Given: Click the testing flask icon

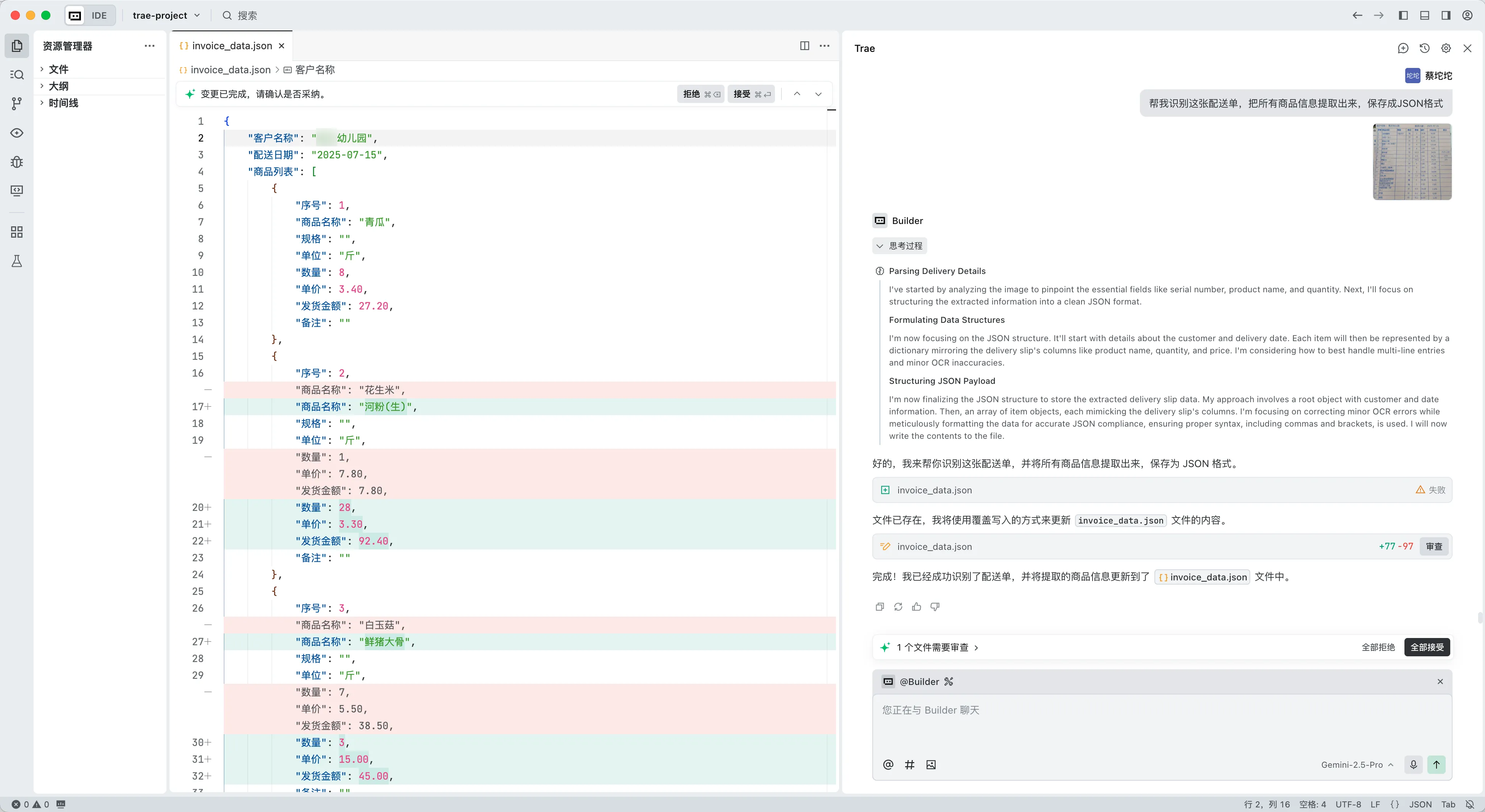Looking at the screenshot, I should coord(17,261).
